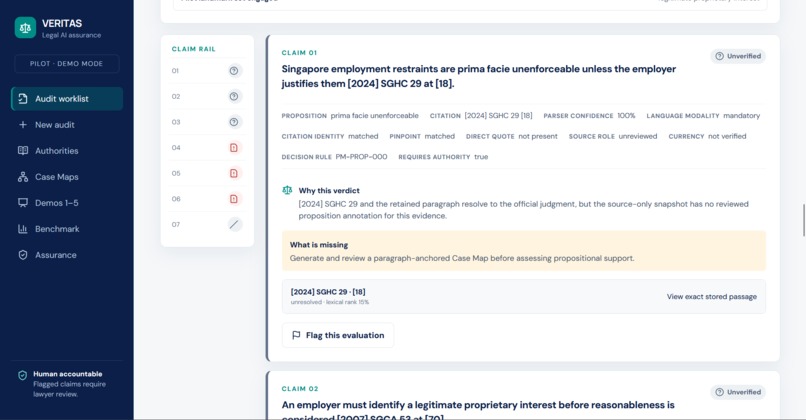Open the Audit worklist page
The image size is (806, 420).
[67, 99]
